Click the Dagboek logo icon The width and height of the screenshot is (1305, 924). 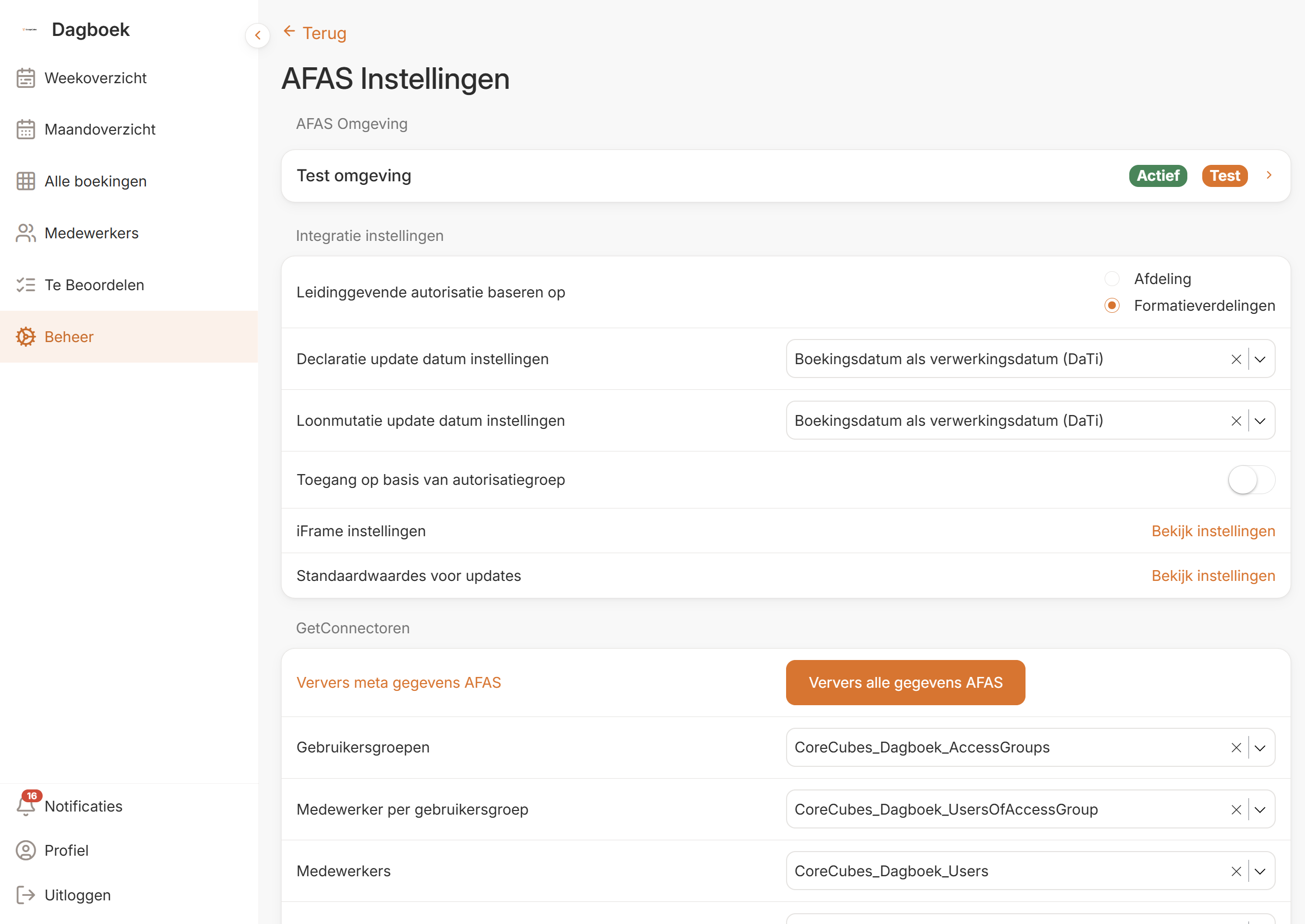coord(29,30)
